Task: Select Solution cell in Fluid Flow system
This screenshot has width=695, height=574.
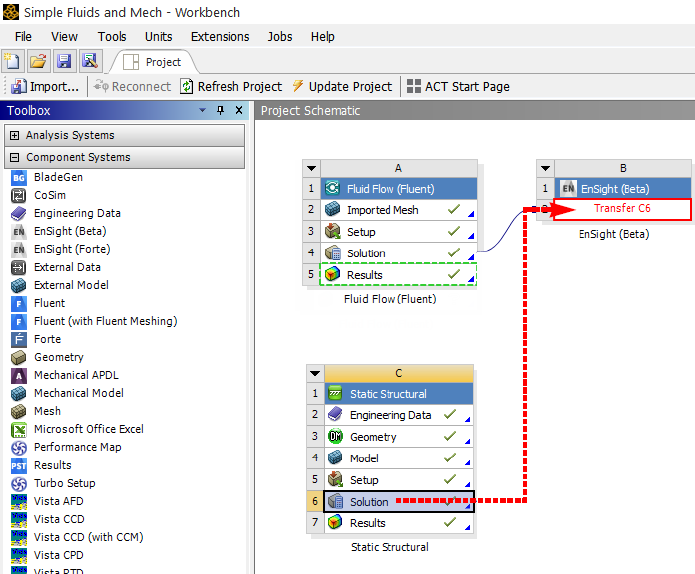Action: point(399,253)
